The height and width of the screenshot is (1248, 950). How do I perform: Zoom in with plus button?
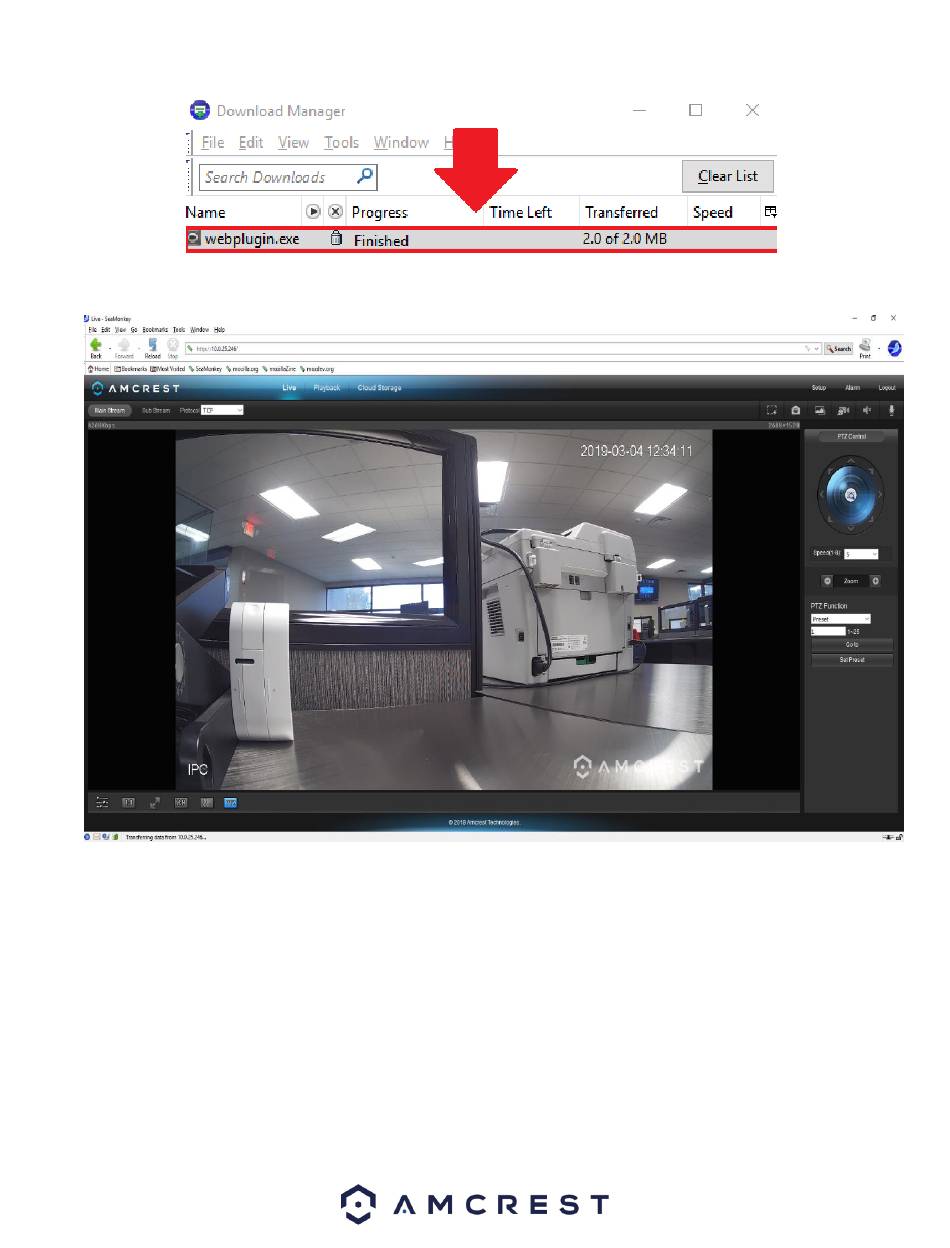click(x=875, y=581)
